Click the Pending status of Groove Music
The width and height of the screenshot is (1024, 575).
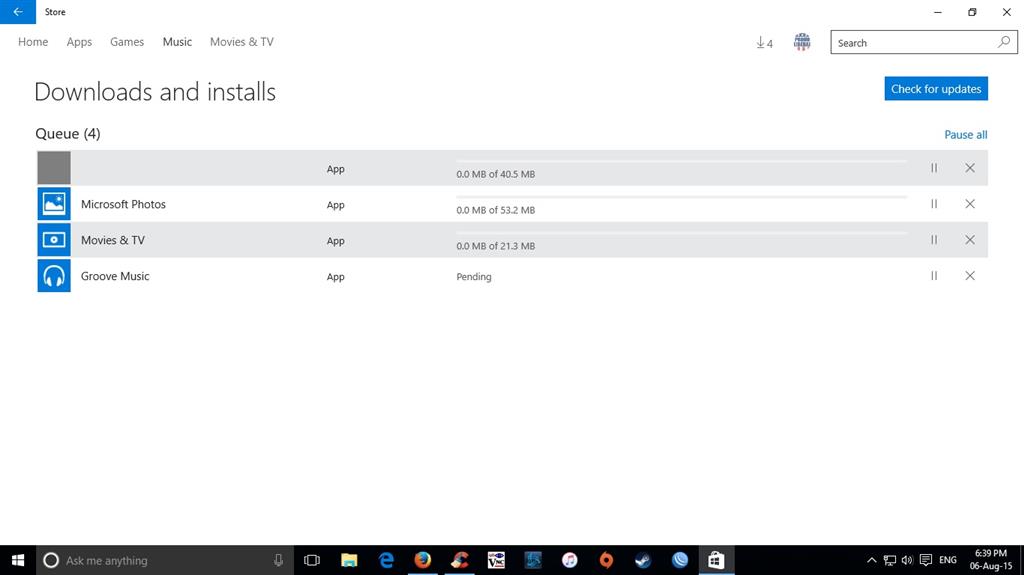[473, 276]
